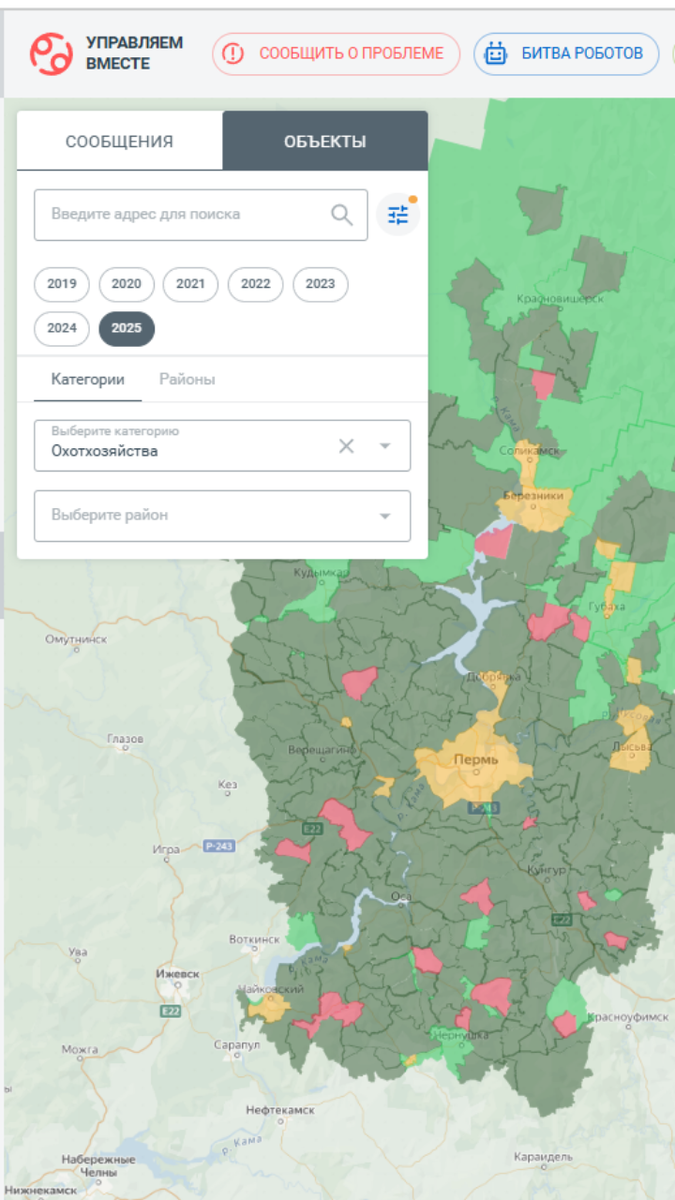Click the Кунгур city label
675x1200 pixels.
click(x=549, y=871)
